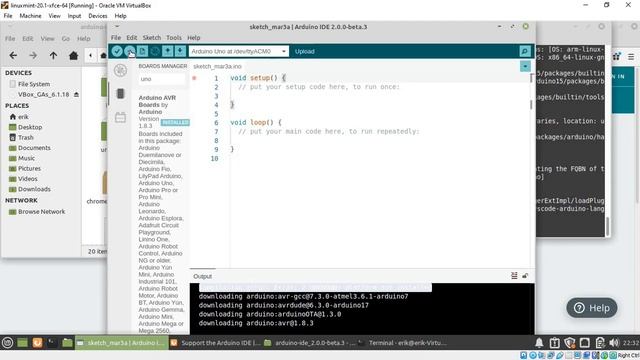Open the file manager taskbar launcher
The height and width of the screenshot is (360, 640).
click(67, 343)
